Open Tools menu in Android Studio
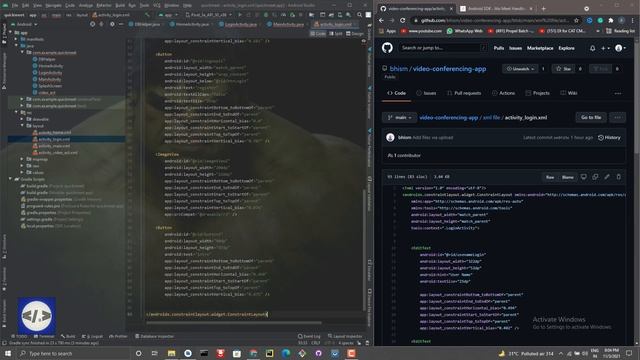The image size is (640, 360). click(144, 5)
